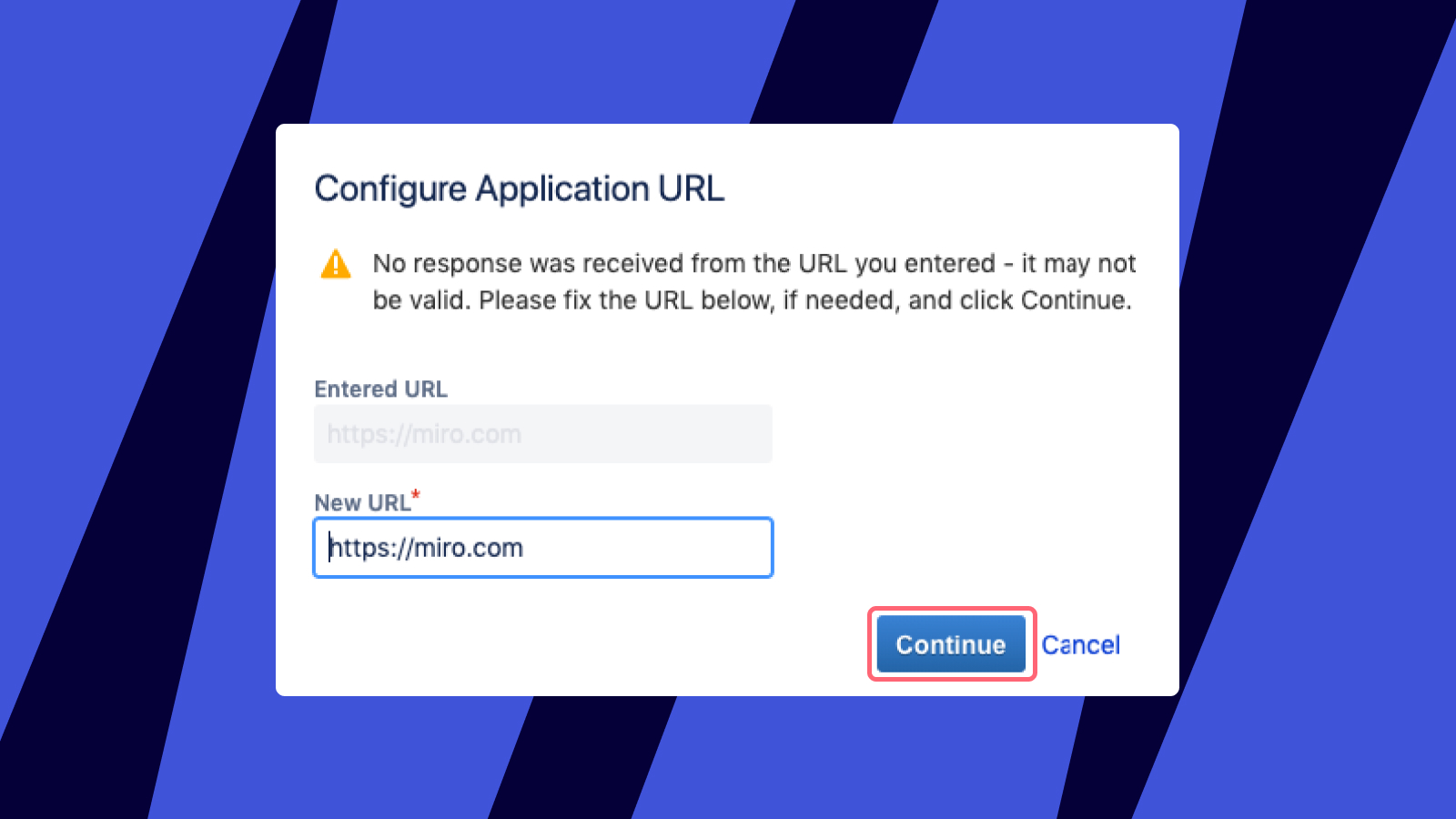Click greyed "https://miro.com" text in Entered URL
The image size is (1456, 819).
[x=424, y=434]
